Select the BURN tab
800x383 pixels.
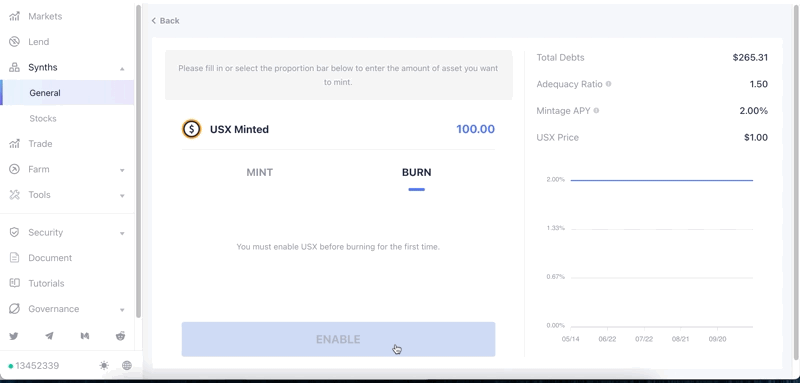[x=416, y=172]
